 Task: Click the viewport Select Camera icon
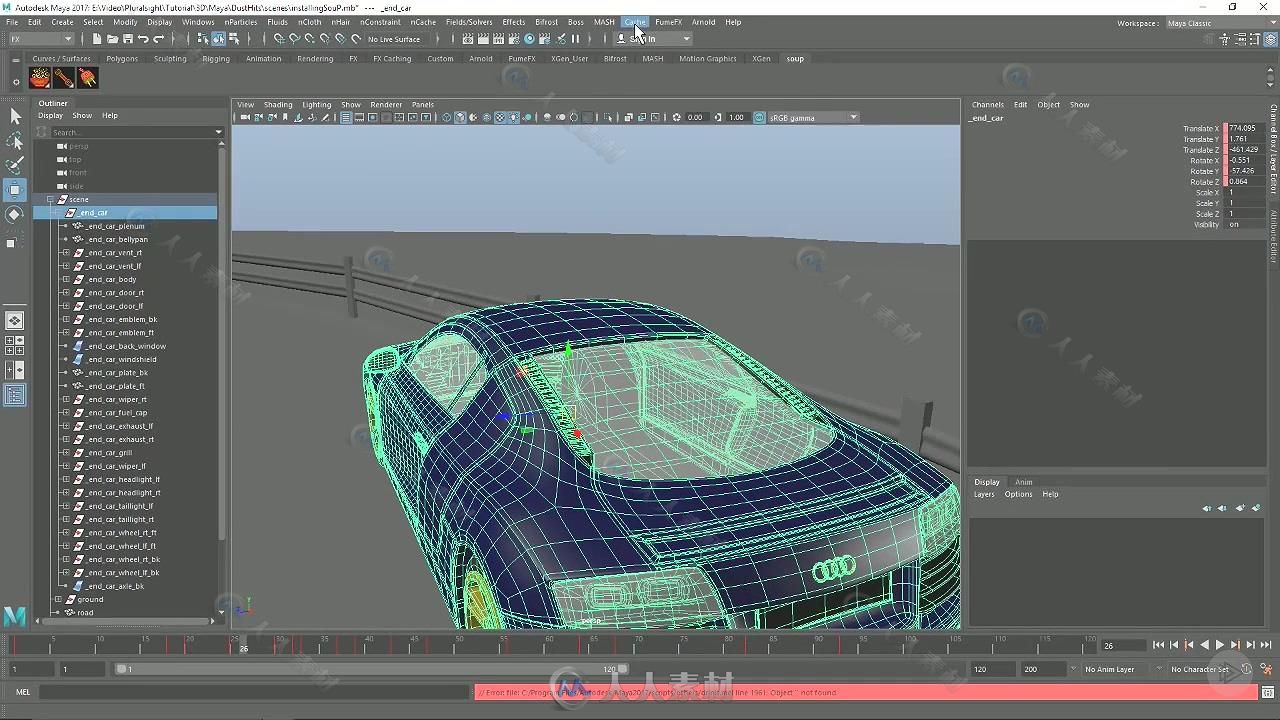click(245, 117)
